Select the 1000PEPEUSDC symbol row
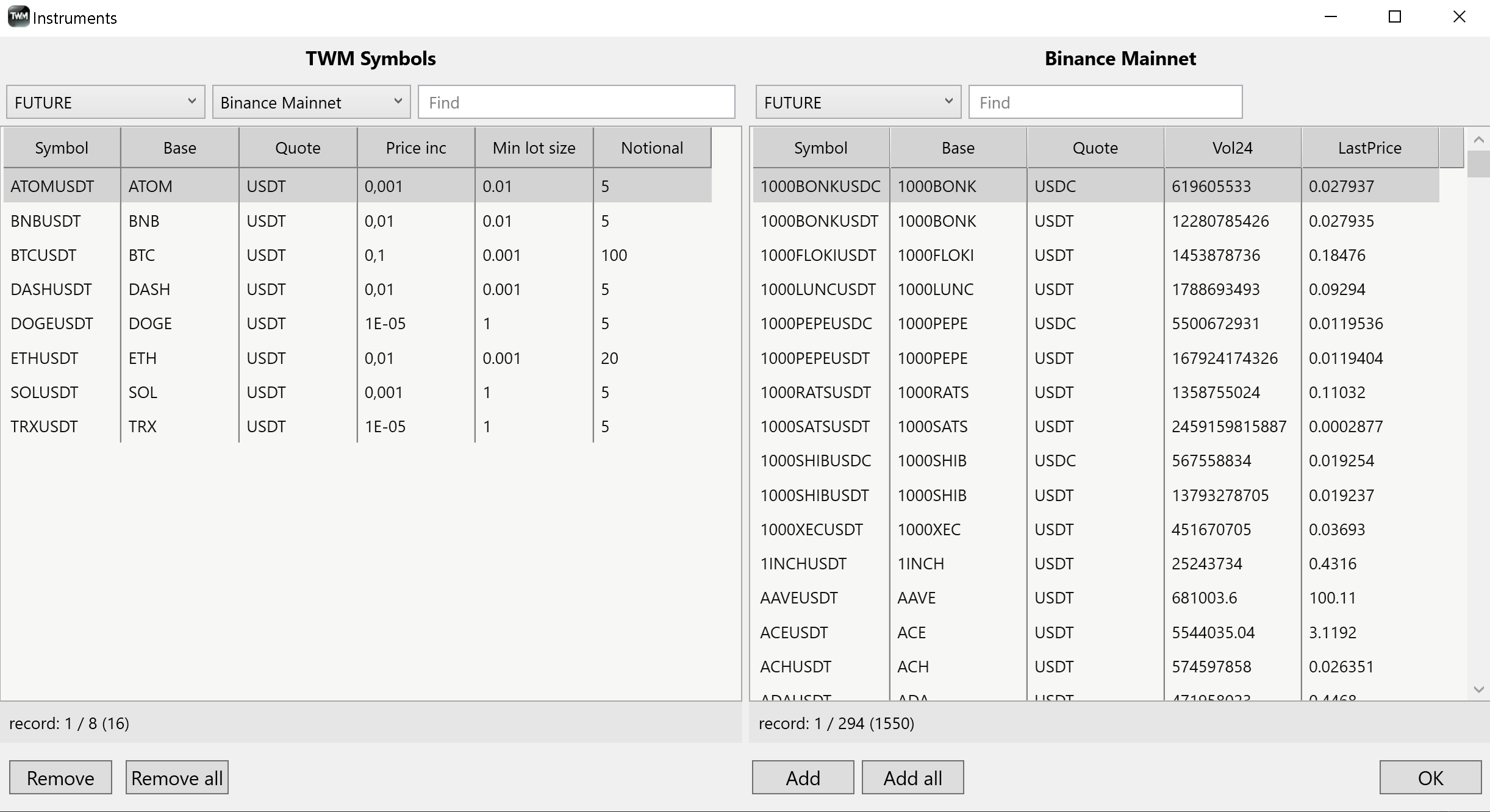 pyautogui.click(x=1096, y=323)
